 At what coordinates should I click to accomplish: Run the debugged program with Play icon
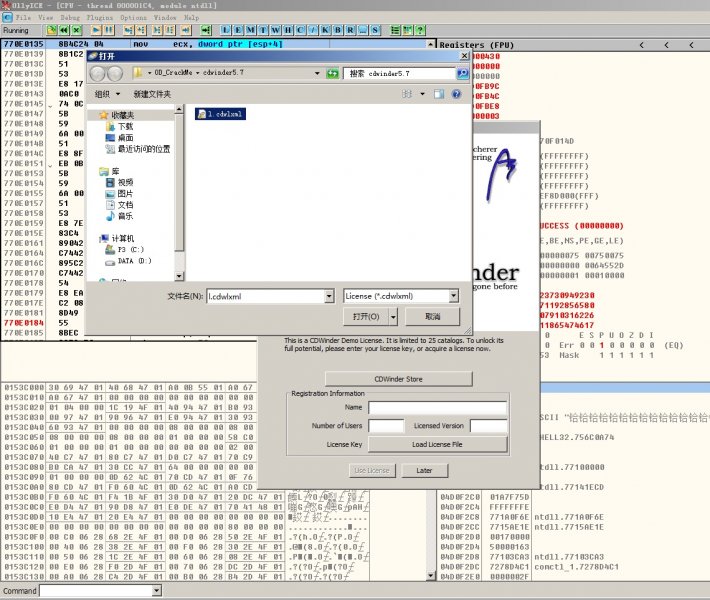click(96, 30)
